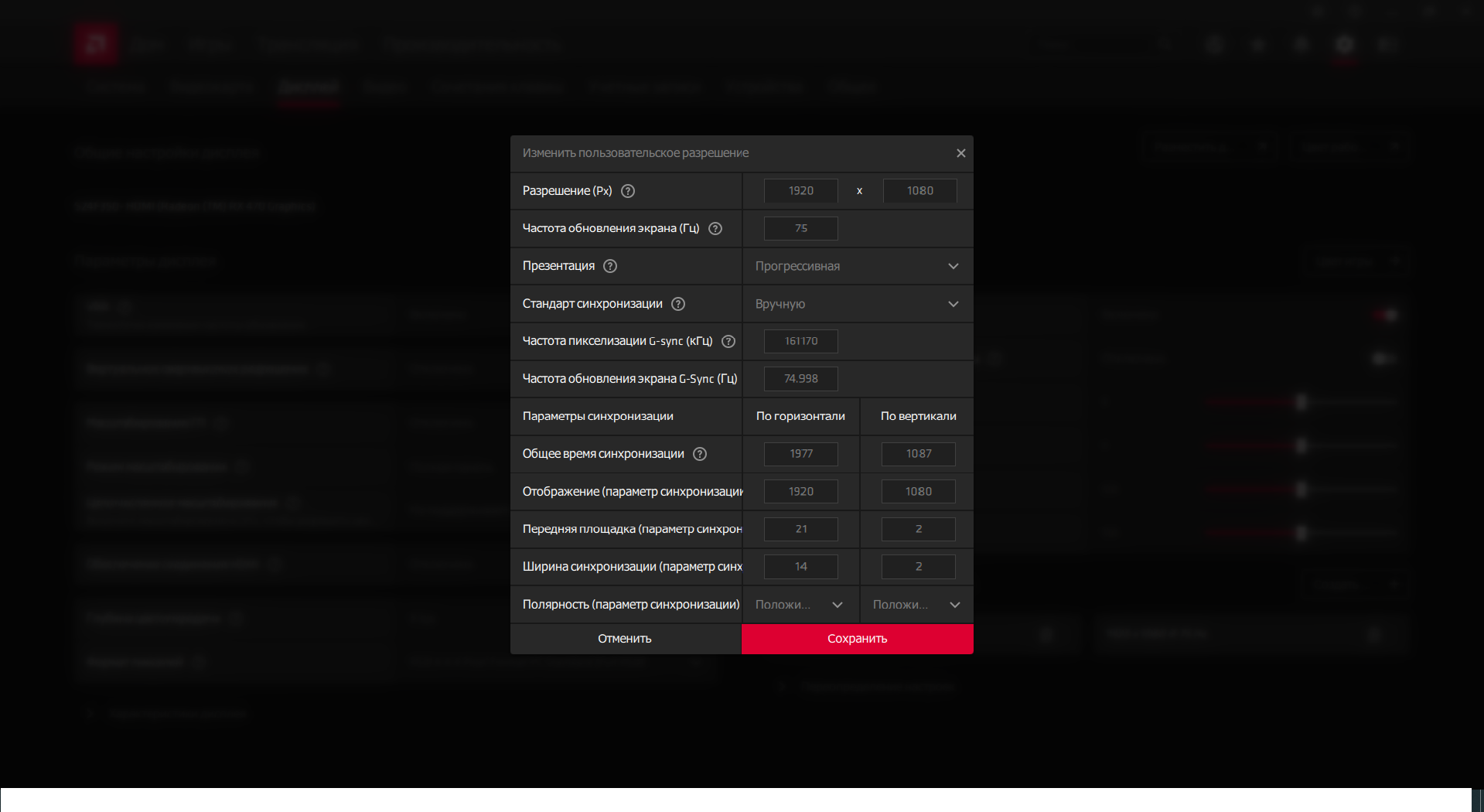Focus G-Sync refresh field 74.998
Screen dimensions: 1484x812
(x=801, y=379)
